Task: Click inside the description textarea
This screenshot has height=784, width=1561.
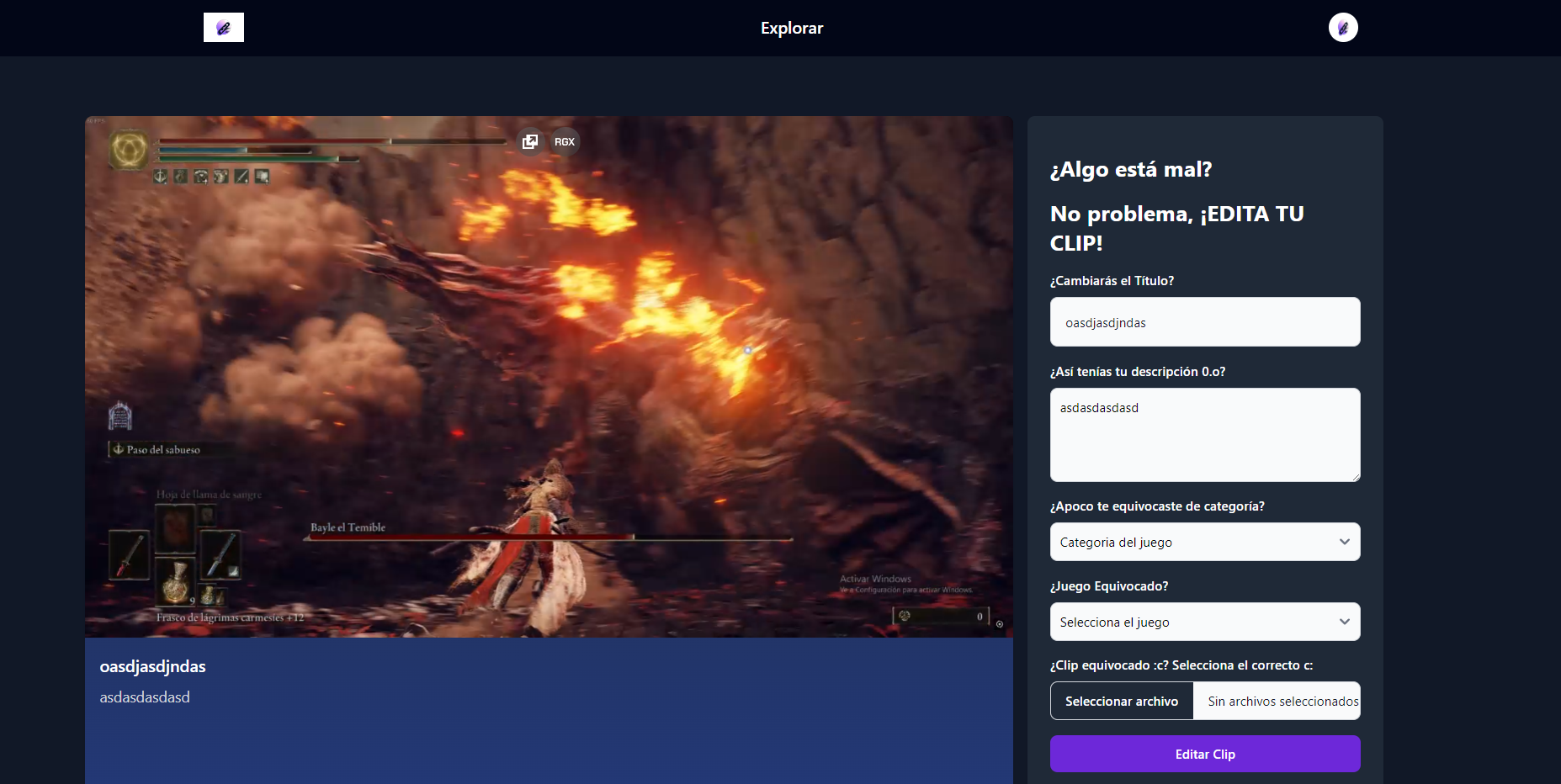Action: pyautogui.click(x=1204, y=435)
